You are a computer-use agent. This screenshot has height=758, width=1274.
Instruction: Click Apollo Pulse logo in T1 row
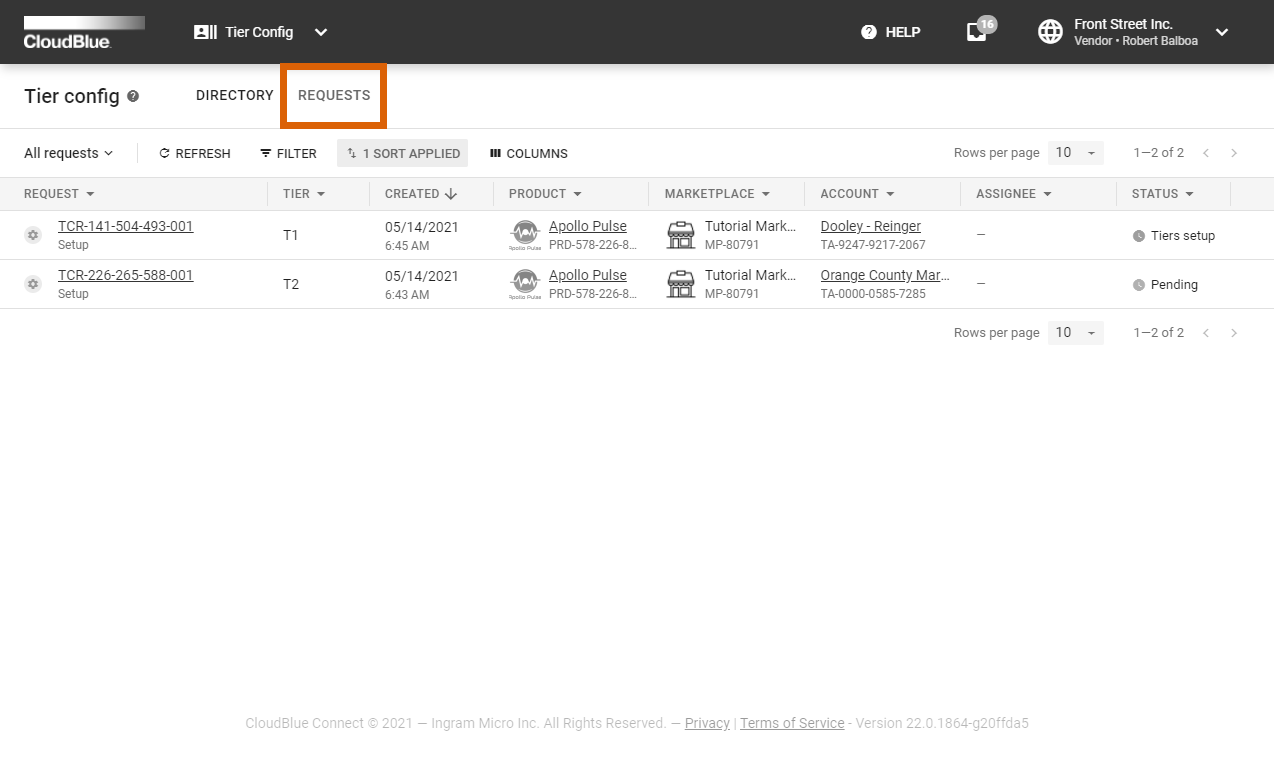[x=525, y=236]
